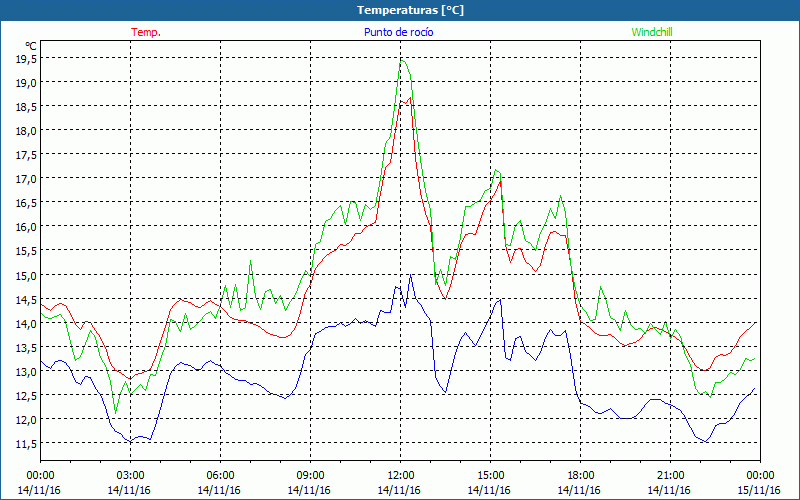The height and width of the screenshot is (500, 800).
Task: Click the 16,5 y-axis value
Action: tap(26, 203)
